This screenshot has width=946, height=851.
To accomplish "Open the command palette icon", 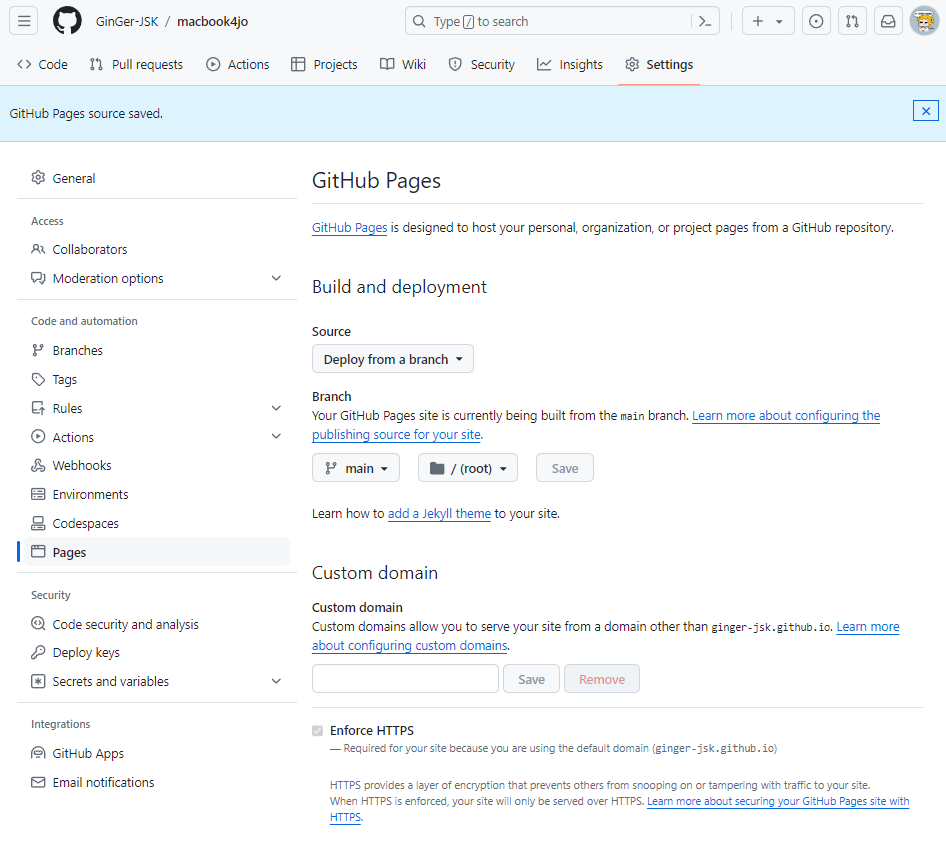I will coord(705,22).
